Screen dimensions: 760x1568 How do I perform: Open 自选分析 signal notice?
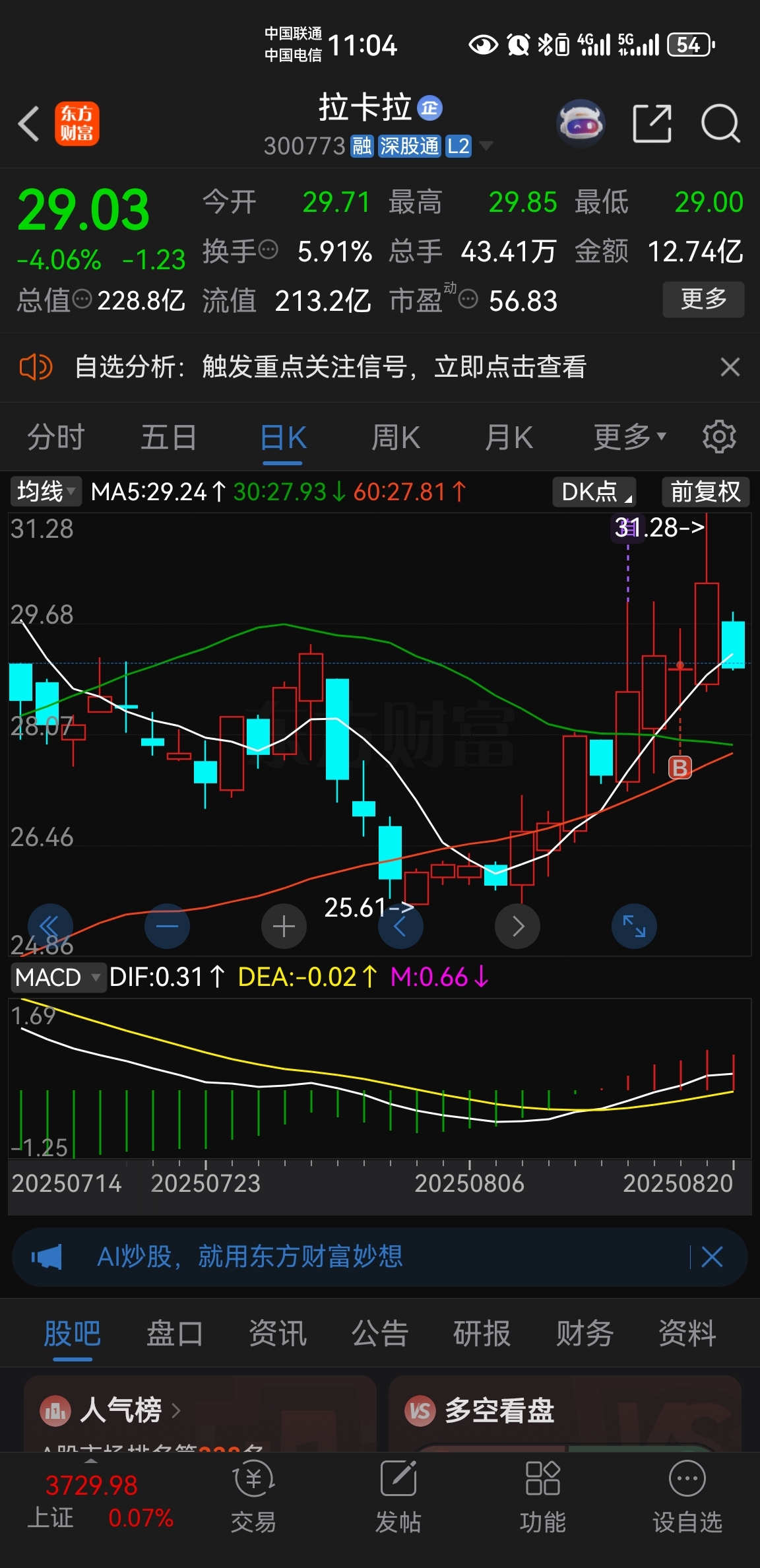coord(331,367)
